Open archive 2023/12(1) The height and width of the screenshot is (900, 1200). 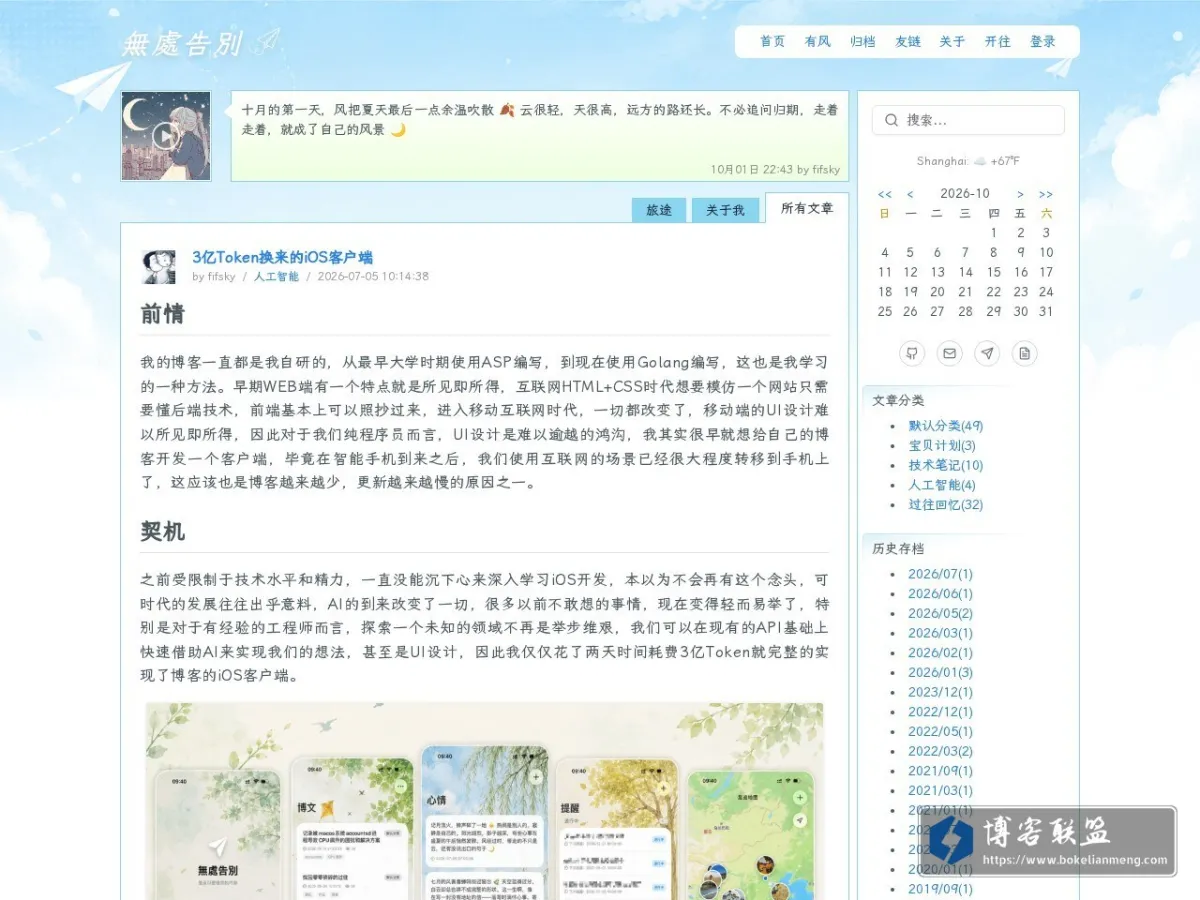940,692
